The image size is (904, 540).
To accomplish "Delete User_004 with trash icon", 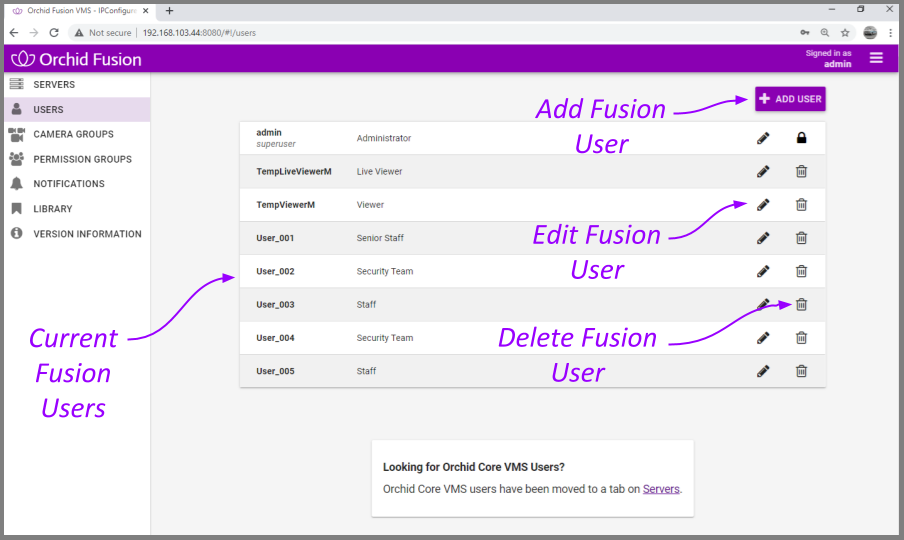I will click(x=801, y=338).
